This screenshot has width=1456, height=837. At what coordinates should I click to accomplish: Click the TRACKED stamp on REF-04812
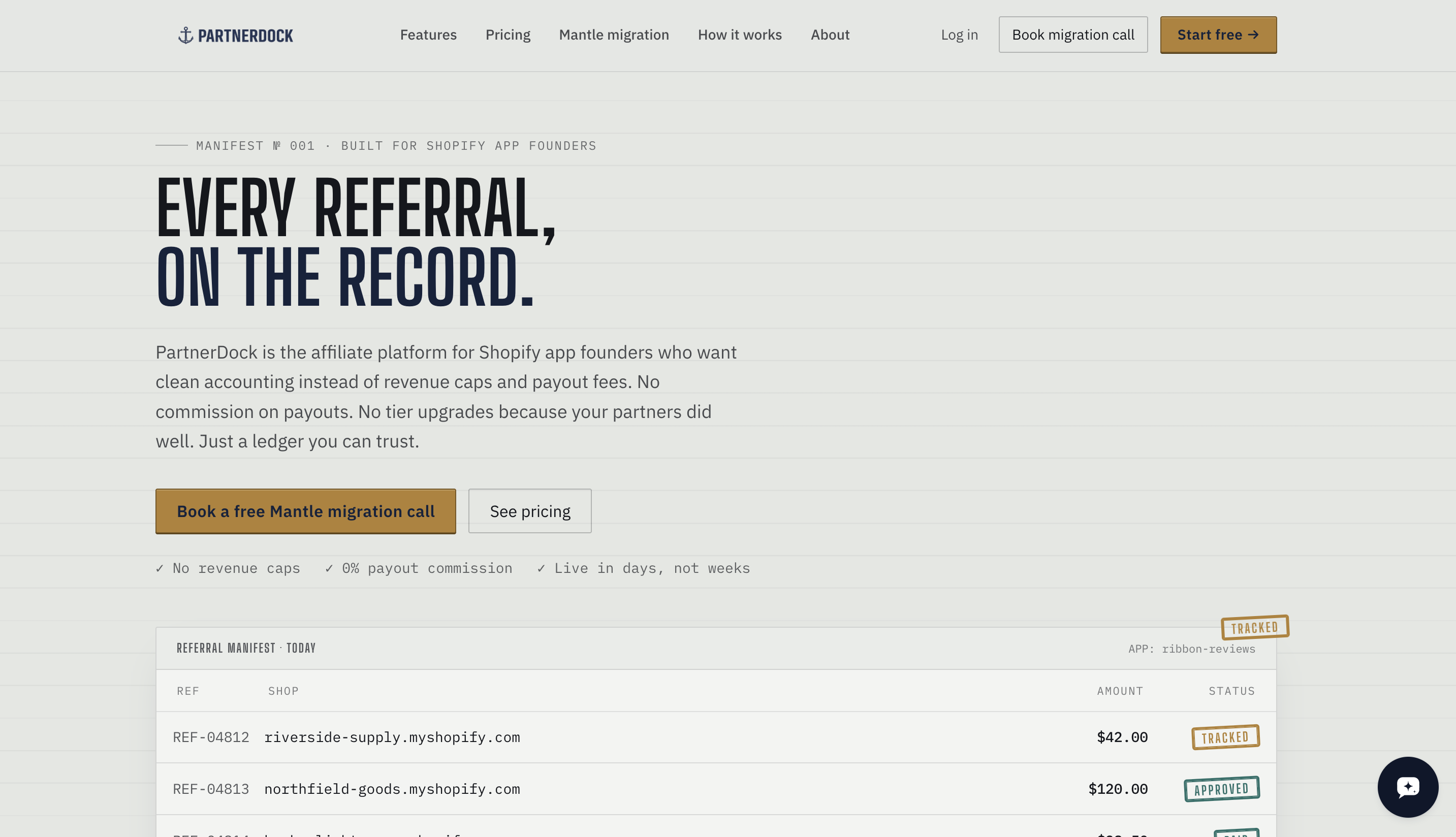click(x=1225, y=737)
